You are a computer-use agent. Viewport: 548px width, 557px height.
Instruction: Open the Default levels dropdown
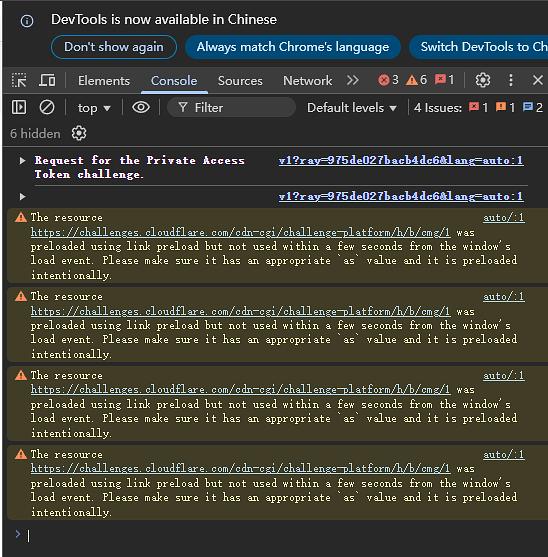click(x=352, y=108)
